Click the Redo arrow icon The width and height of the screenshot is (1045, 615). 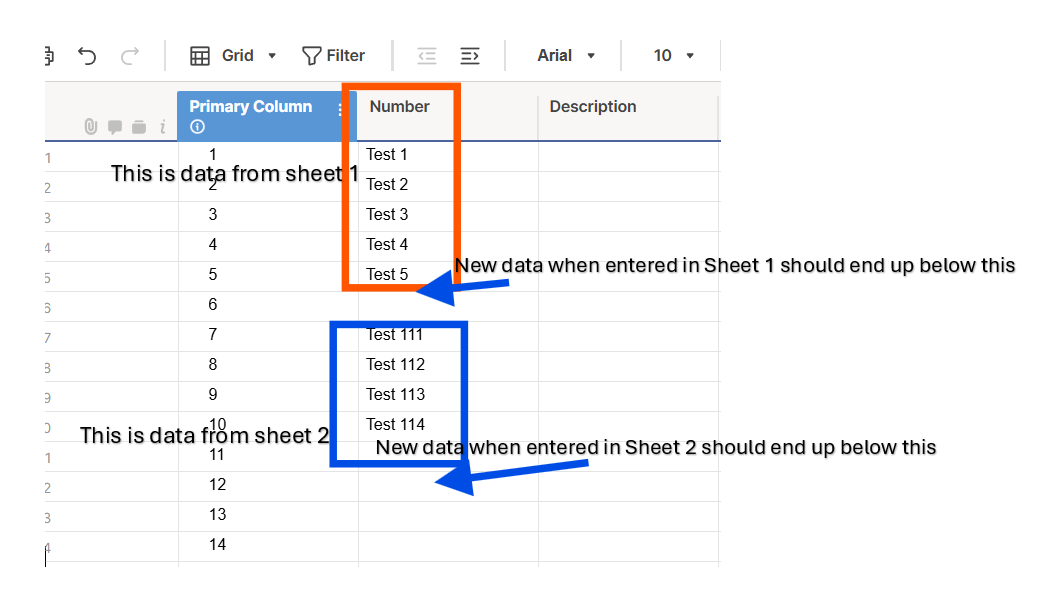pos(130,56)
